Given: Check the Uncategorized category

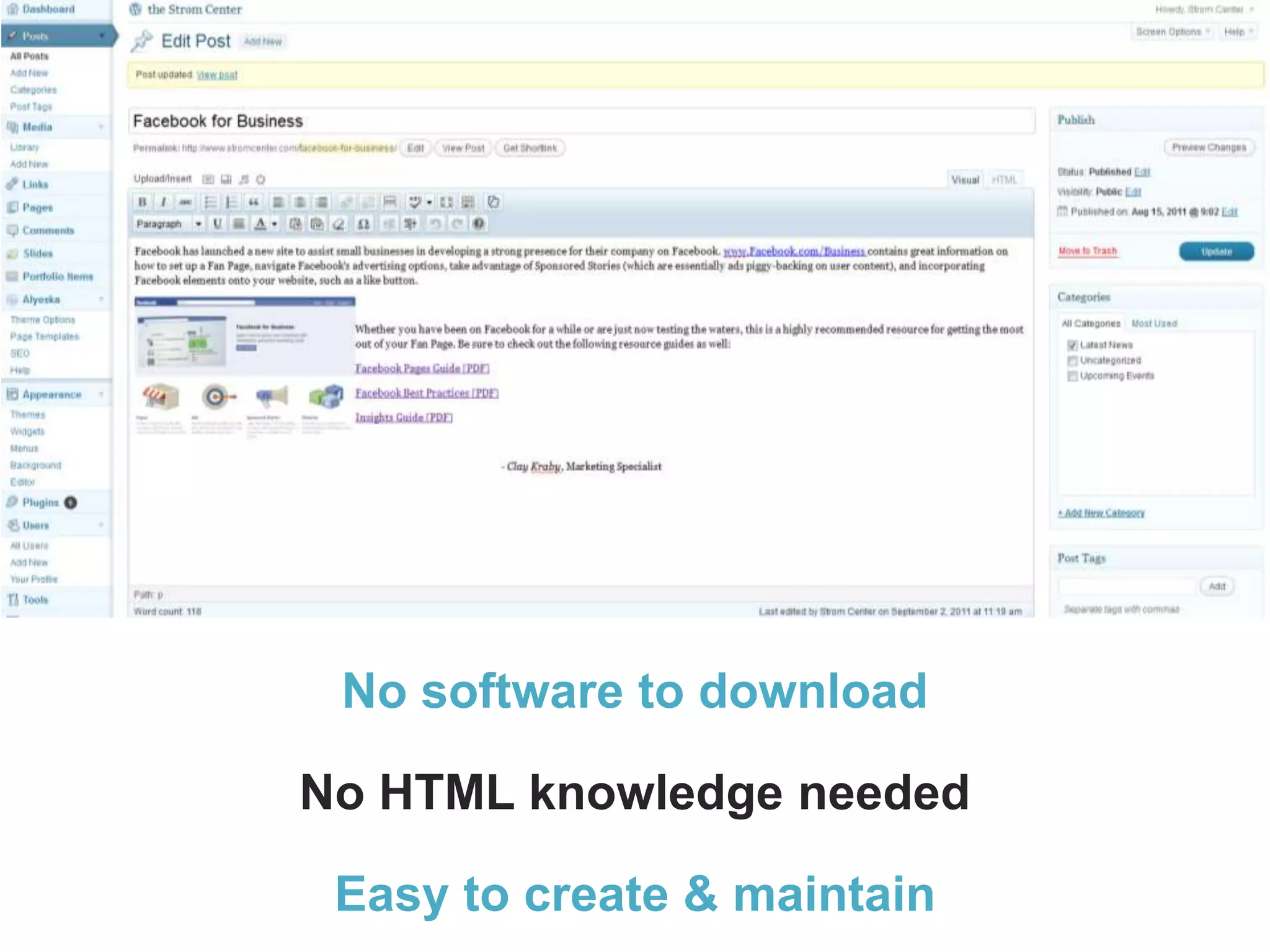Looking at the screenshot, I should click(x=1072, y=361).
